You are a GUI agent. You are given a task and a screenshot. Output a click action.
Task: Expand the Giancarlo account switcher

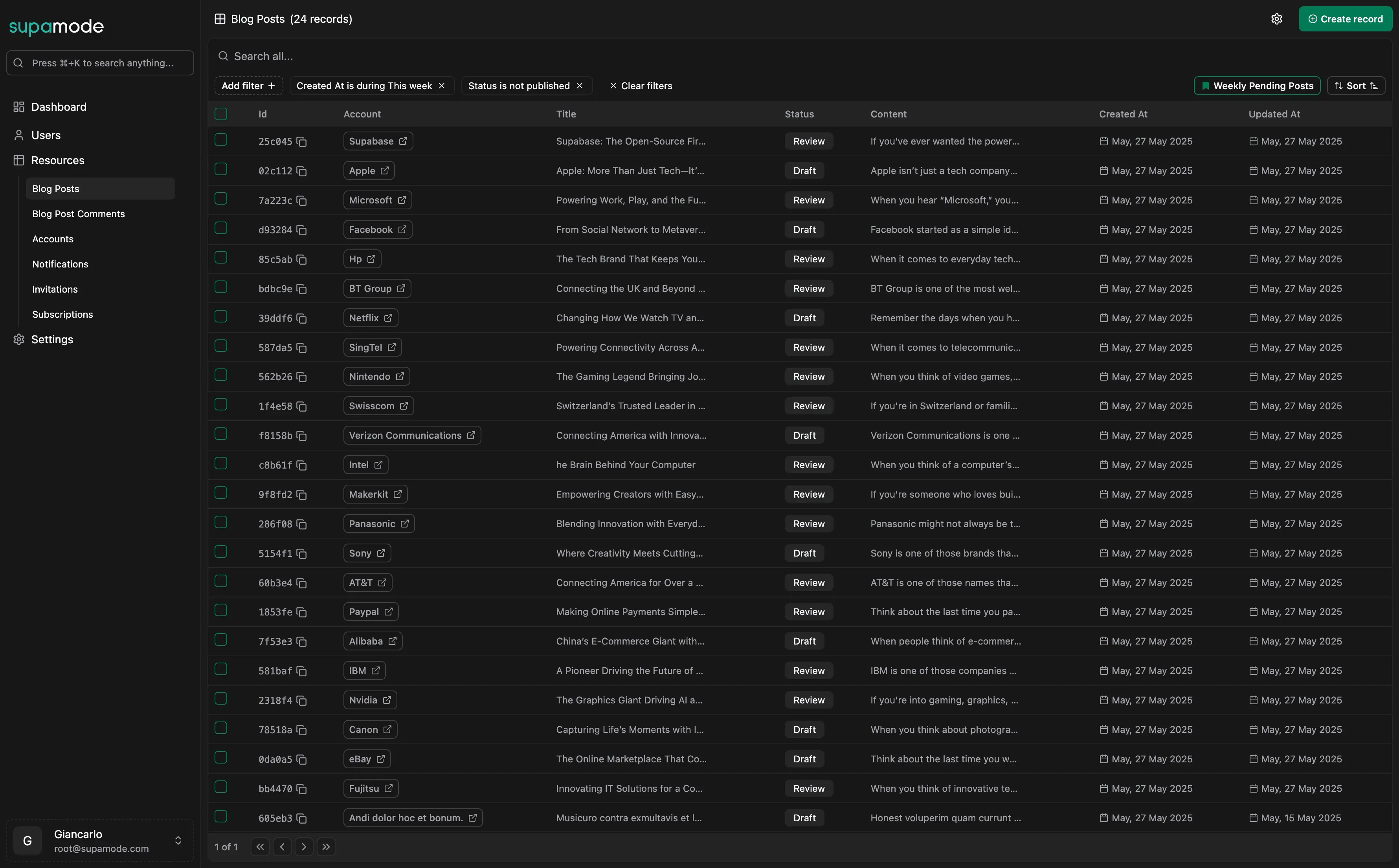[178, 841]
